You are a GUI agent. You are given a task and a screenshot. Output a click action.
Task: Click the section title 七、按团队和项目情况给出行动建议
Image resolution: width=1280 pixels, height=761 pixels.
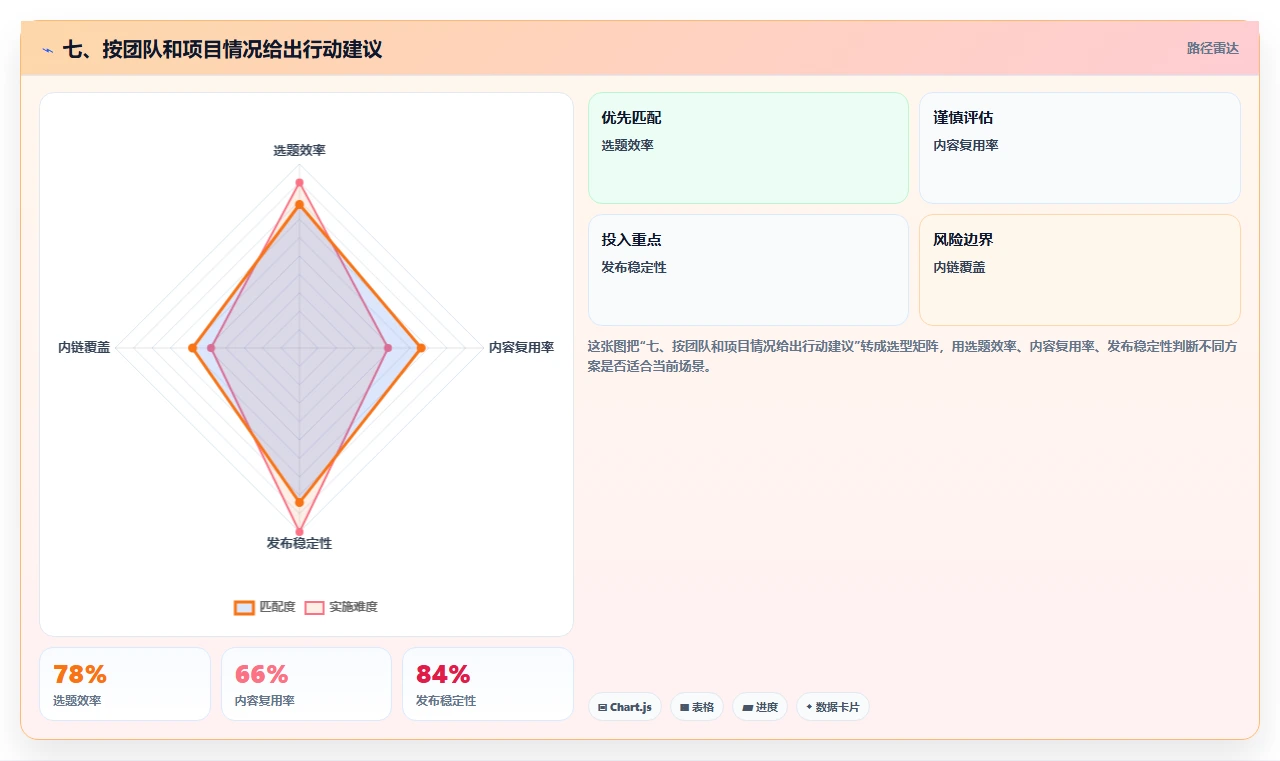[x=222, y=49]
